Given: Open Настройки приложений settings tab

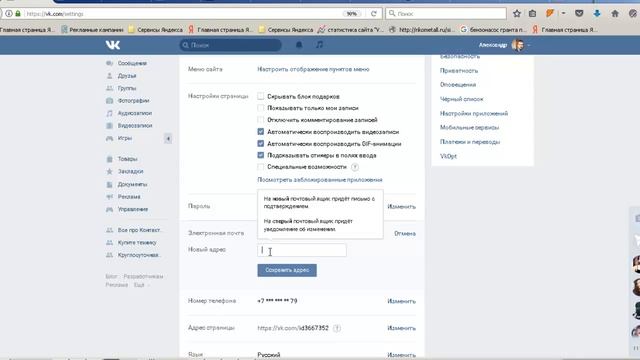Looking at the screenshot, I should (474, 113).
